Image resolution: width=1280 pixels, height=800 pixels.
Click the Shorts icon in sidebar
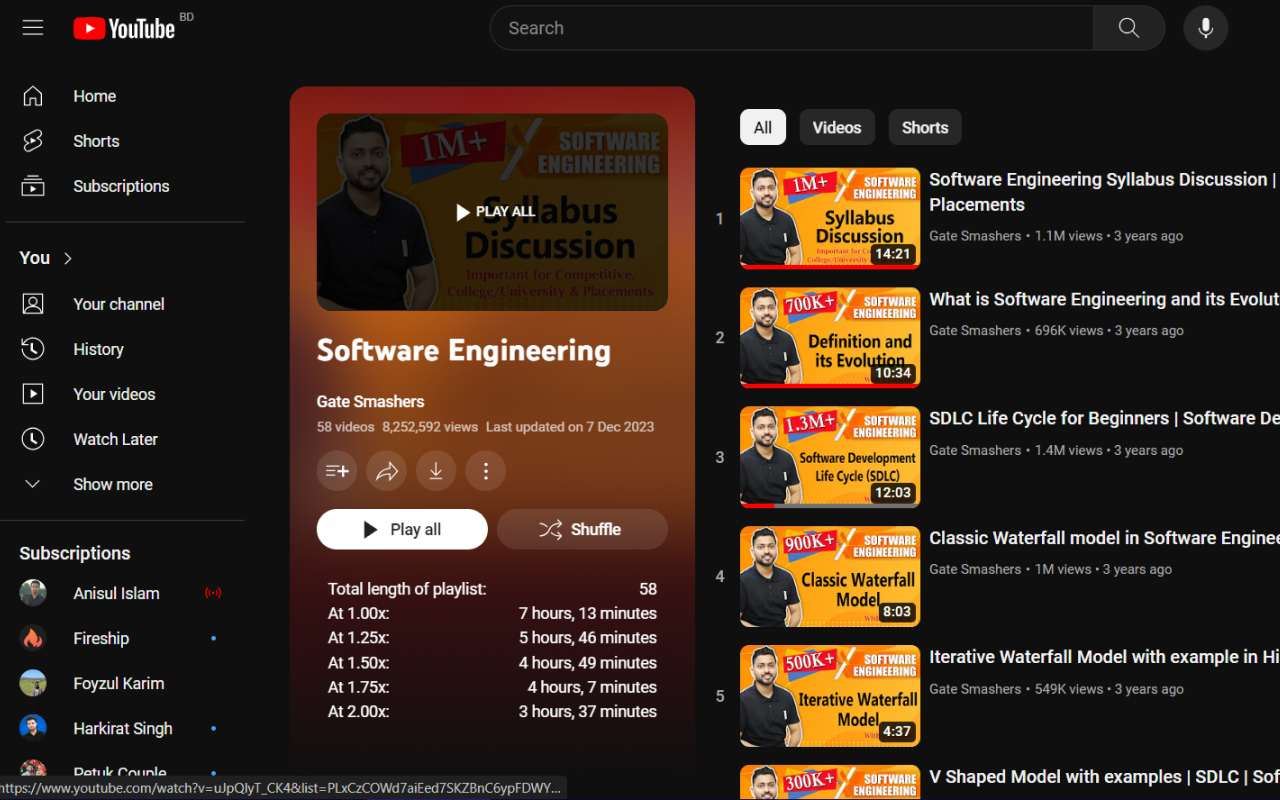coord(33,141)
